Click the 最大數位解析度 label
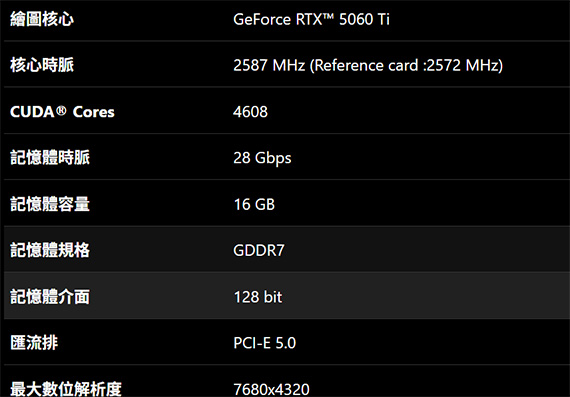The height and width of the screenshot is (397, 570). click(66, 389)
